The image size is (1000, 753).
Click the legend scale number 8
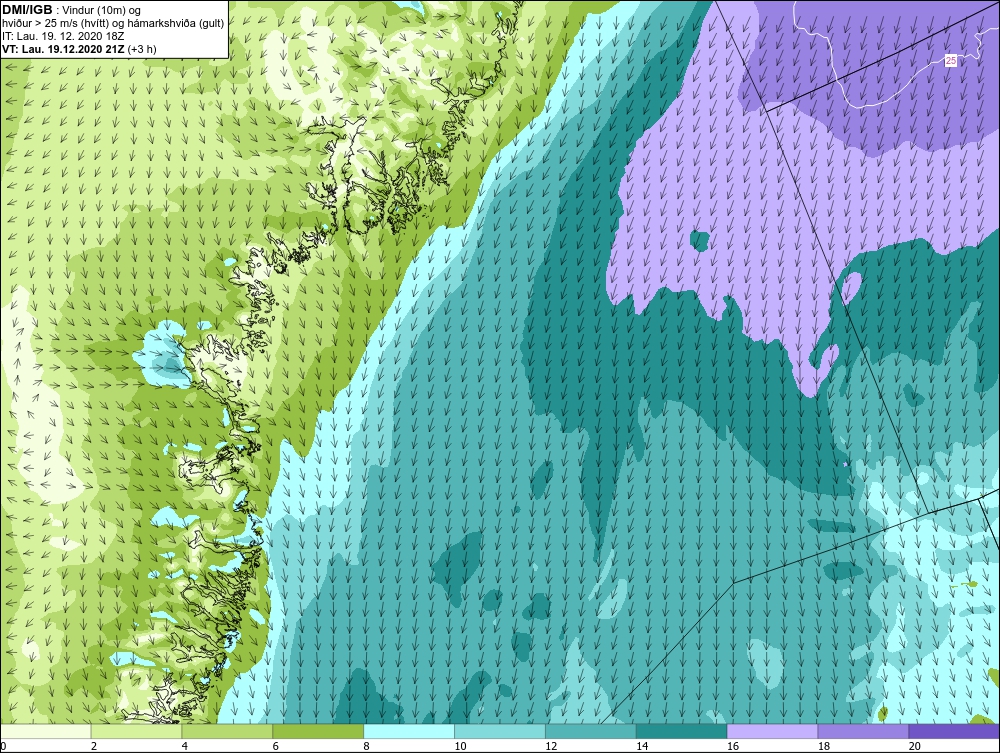click(x=367, y=746)
